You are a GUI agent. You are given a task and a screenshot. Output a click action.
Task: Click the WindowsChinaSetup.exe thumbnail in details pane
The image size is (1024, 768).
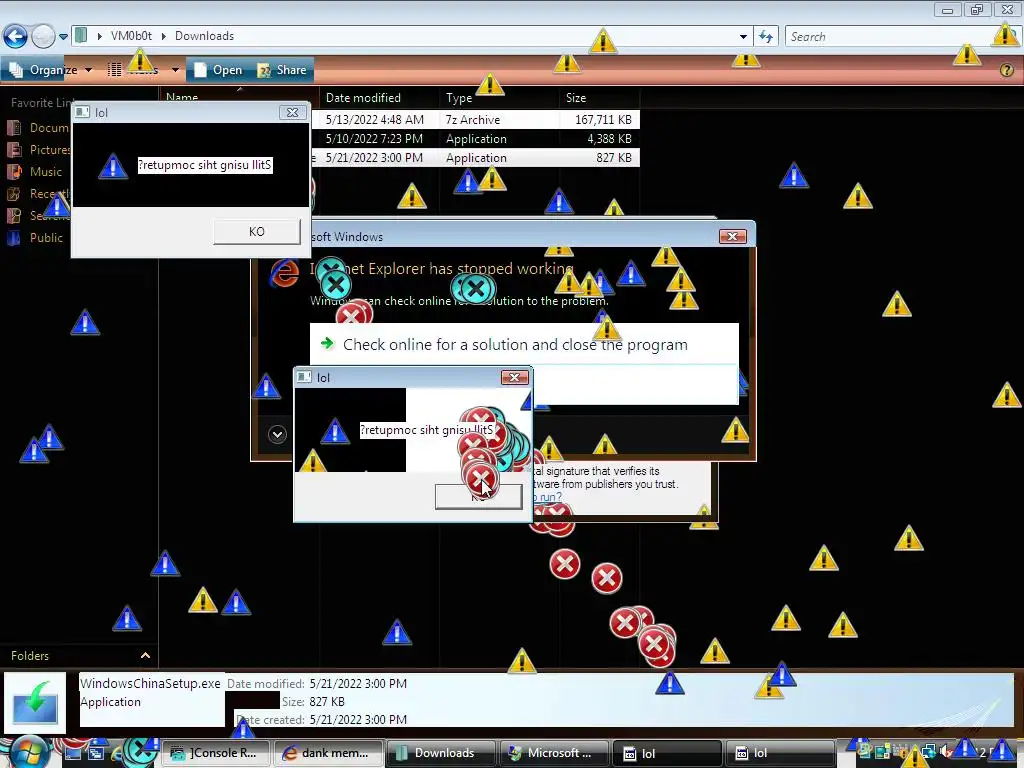[x=35, y=703]
